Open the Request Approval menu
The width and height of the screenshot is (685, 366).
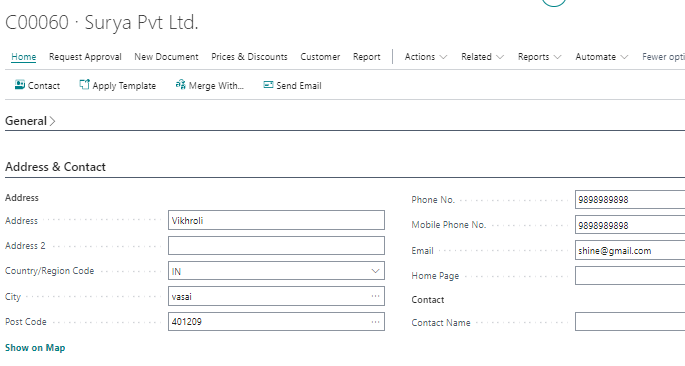(x=85, y=57)
